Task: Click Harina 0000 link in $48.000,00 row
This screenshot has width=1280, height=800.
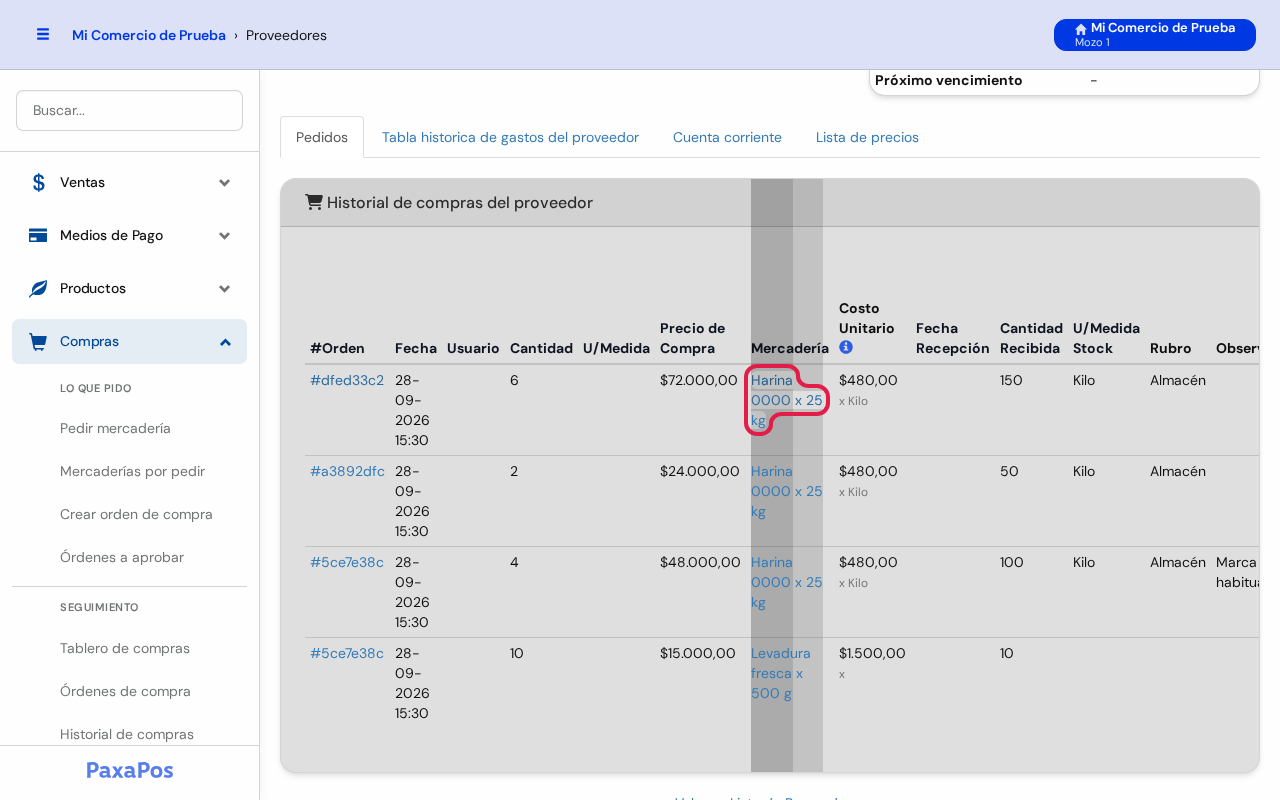Action: click(787, 582)
